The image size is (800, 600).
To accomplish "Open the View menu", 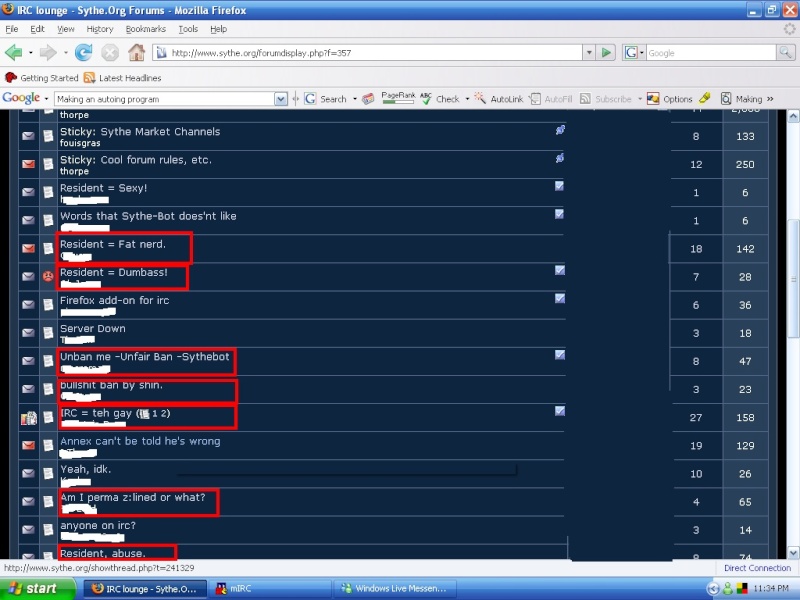I will tap(65, 29).
